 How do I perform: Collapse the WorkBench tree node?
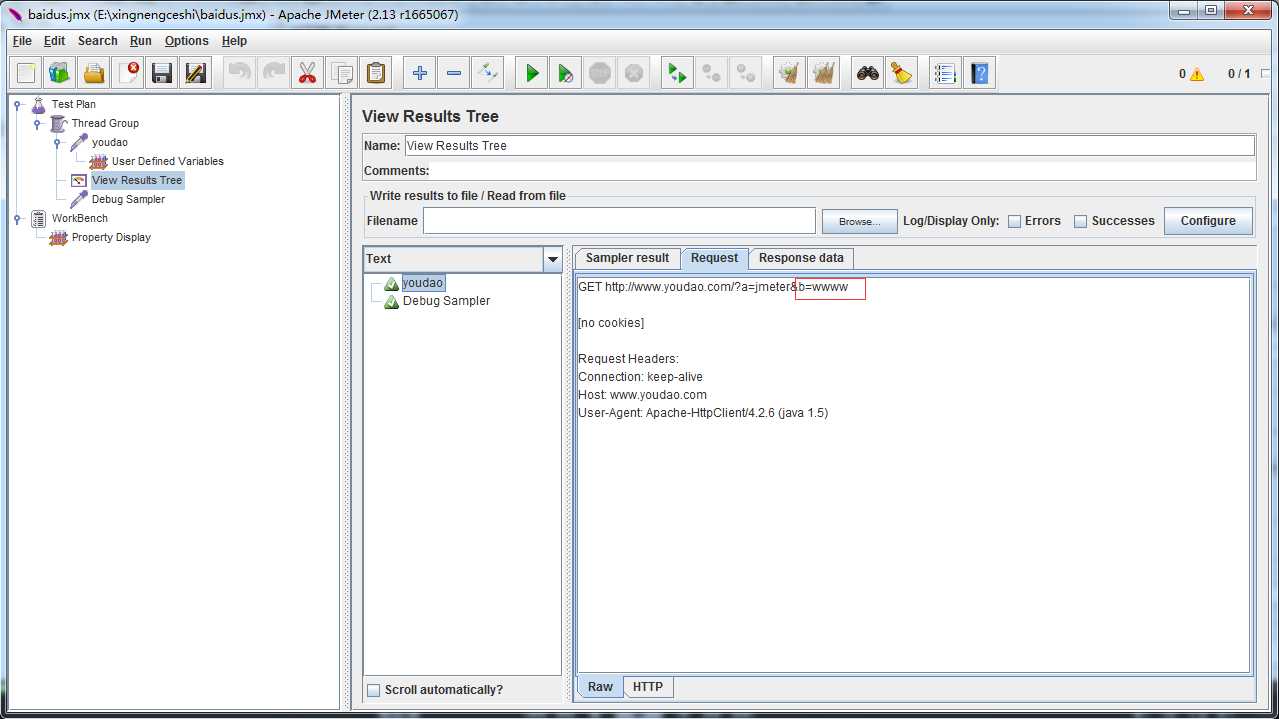pos(17,218)
